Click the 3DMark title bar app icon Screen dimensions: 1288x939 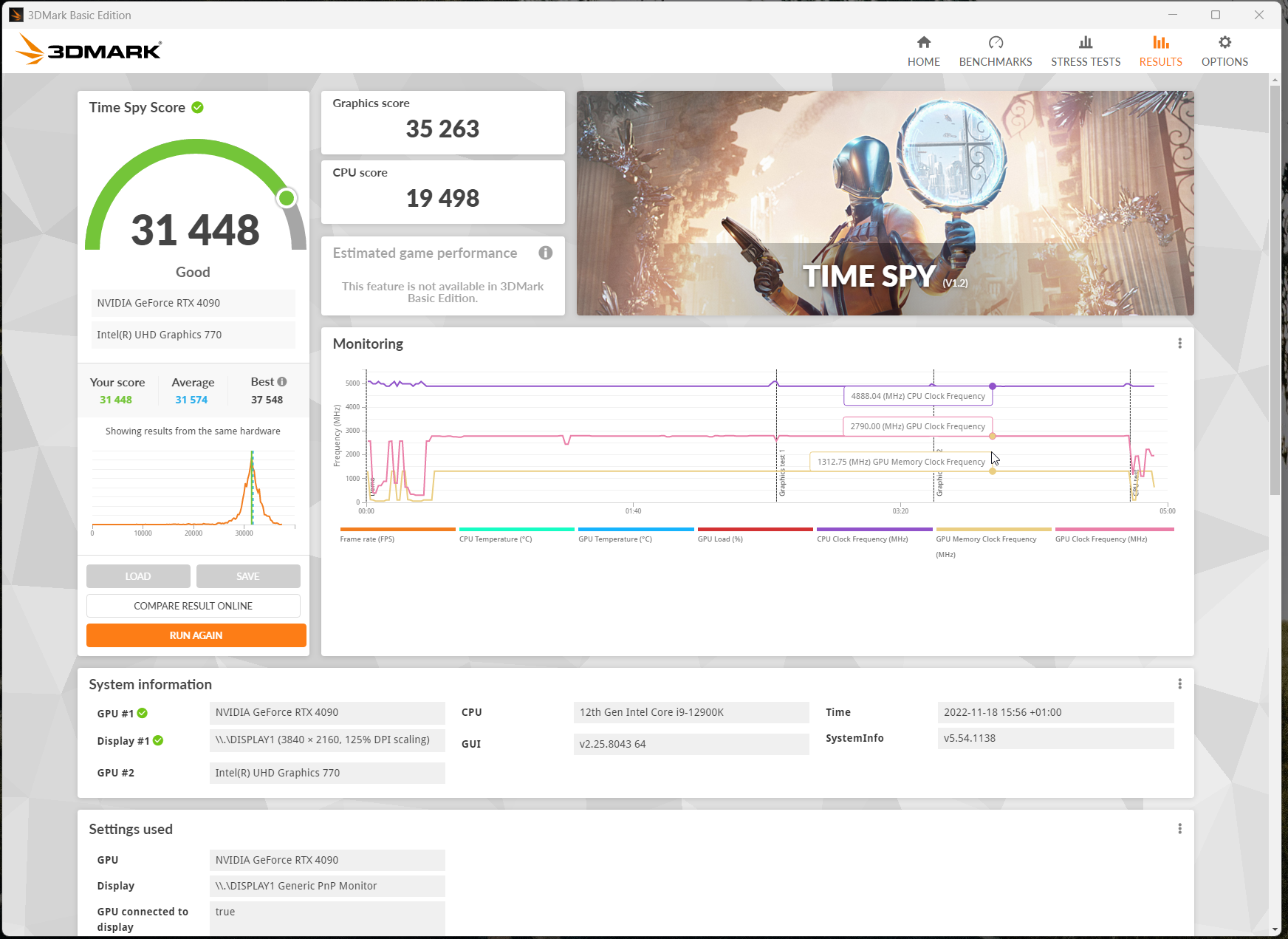(16, 15)
